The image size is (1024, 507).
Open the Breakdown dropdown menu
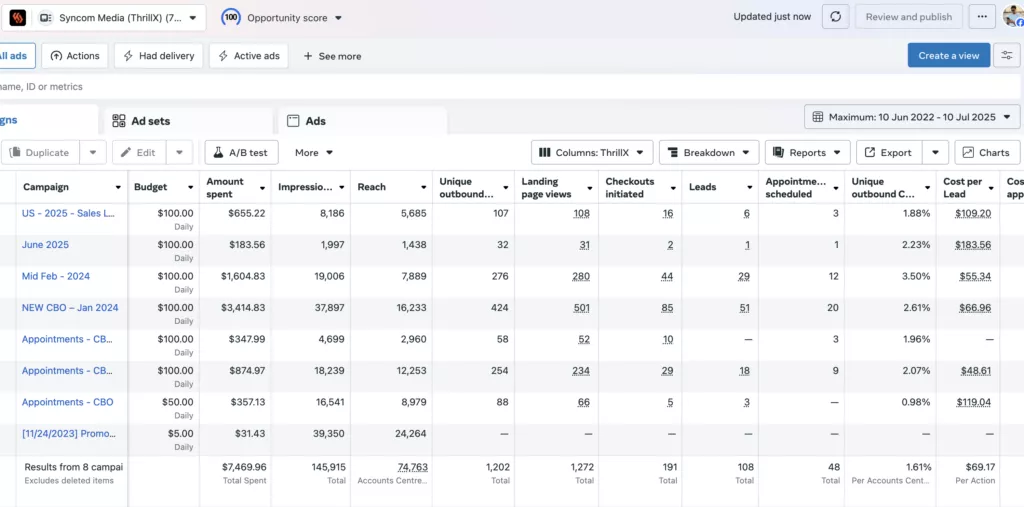707,153
